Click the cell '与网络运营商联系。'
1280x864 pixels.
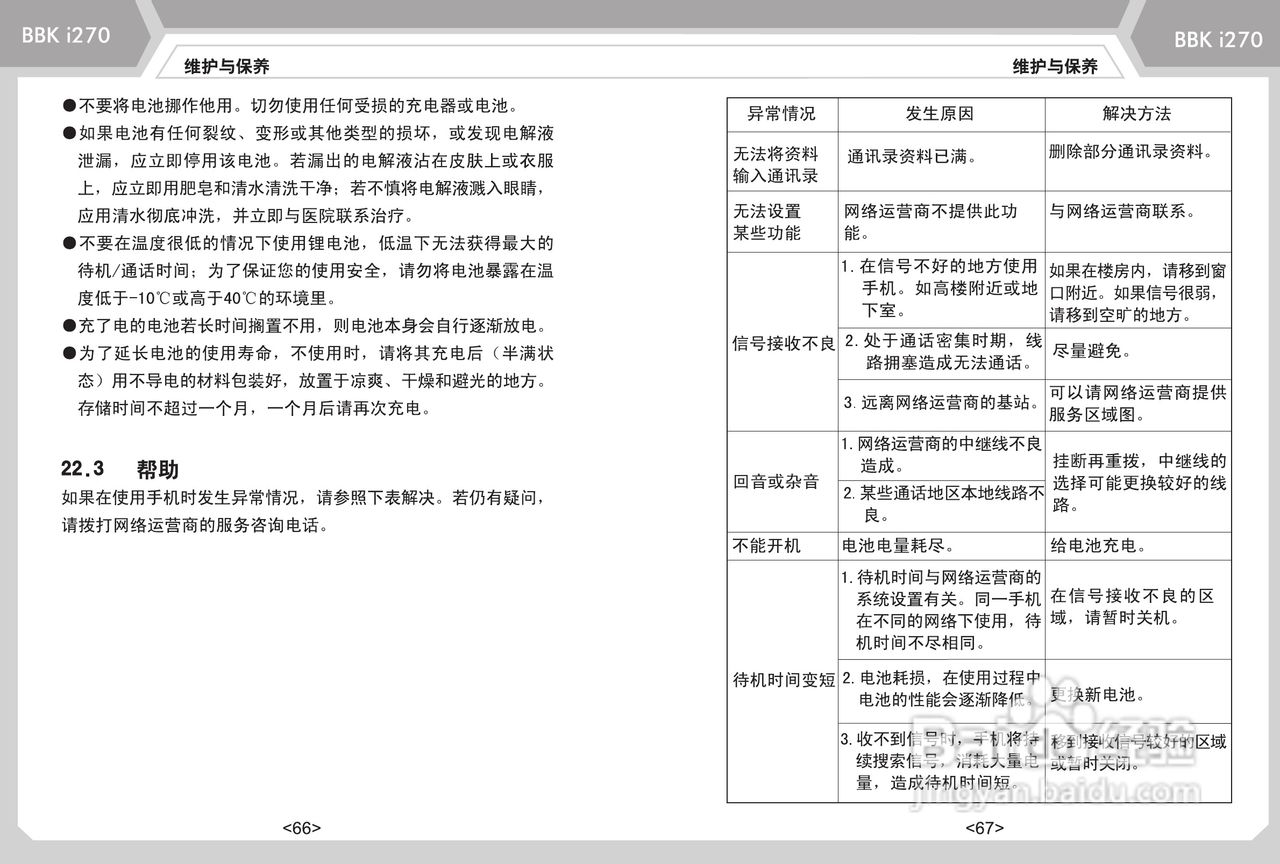[x=1122, y=212]
